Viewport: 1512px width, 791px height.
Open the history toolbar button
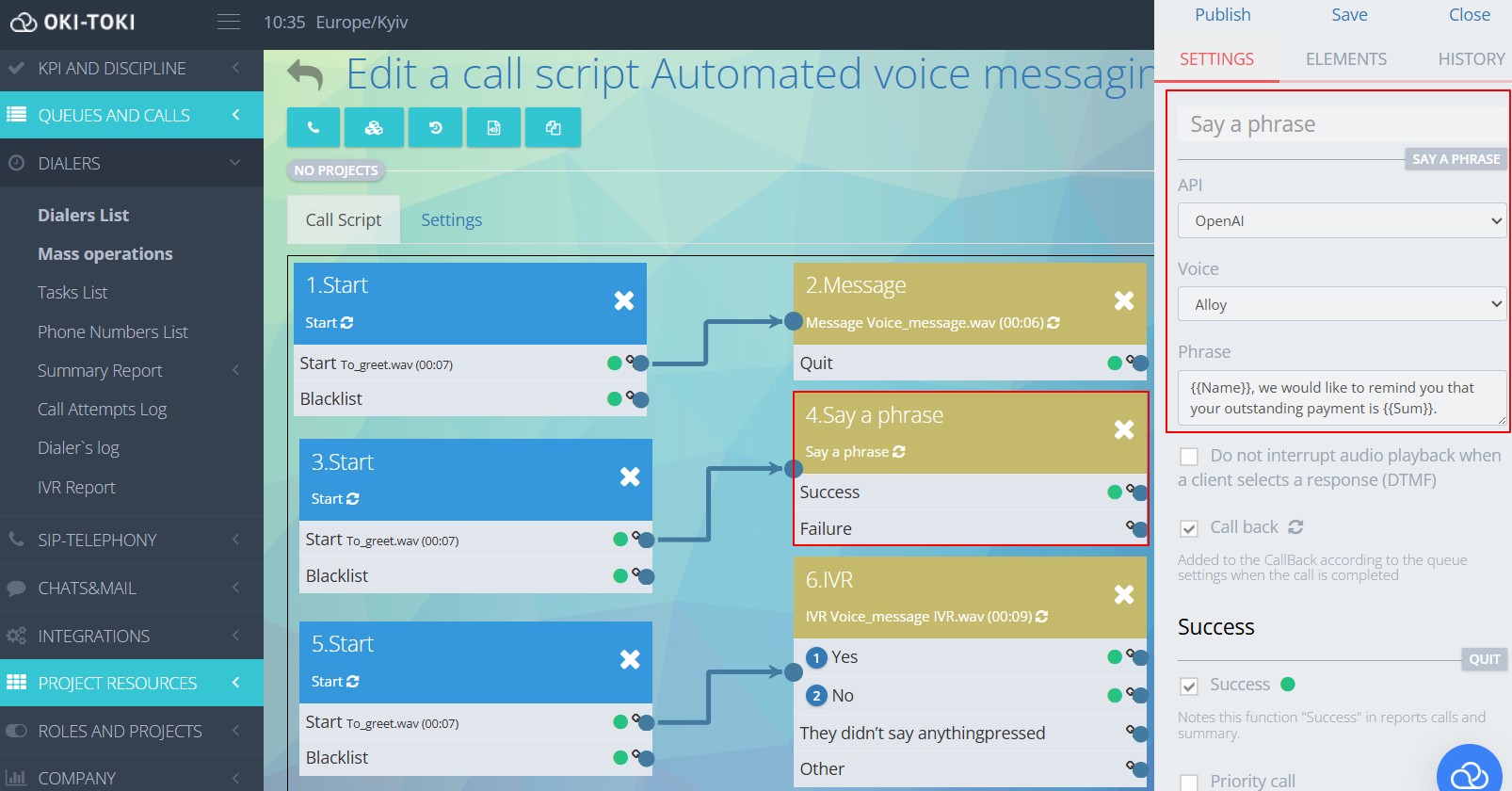click(x=435, y=127)
